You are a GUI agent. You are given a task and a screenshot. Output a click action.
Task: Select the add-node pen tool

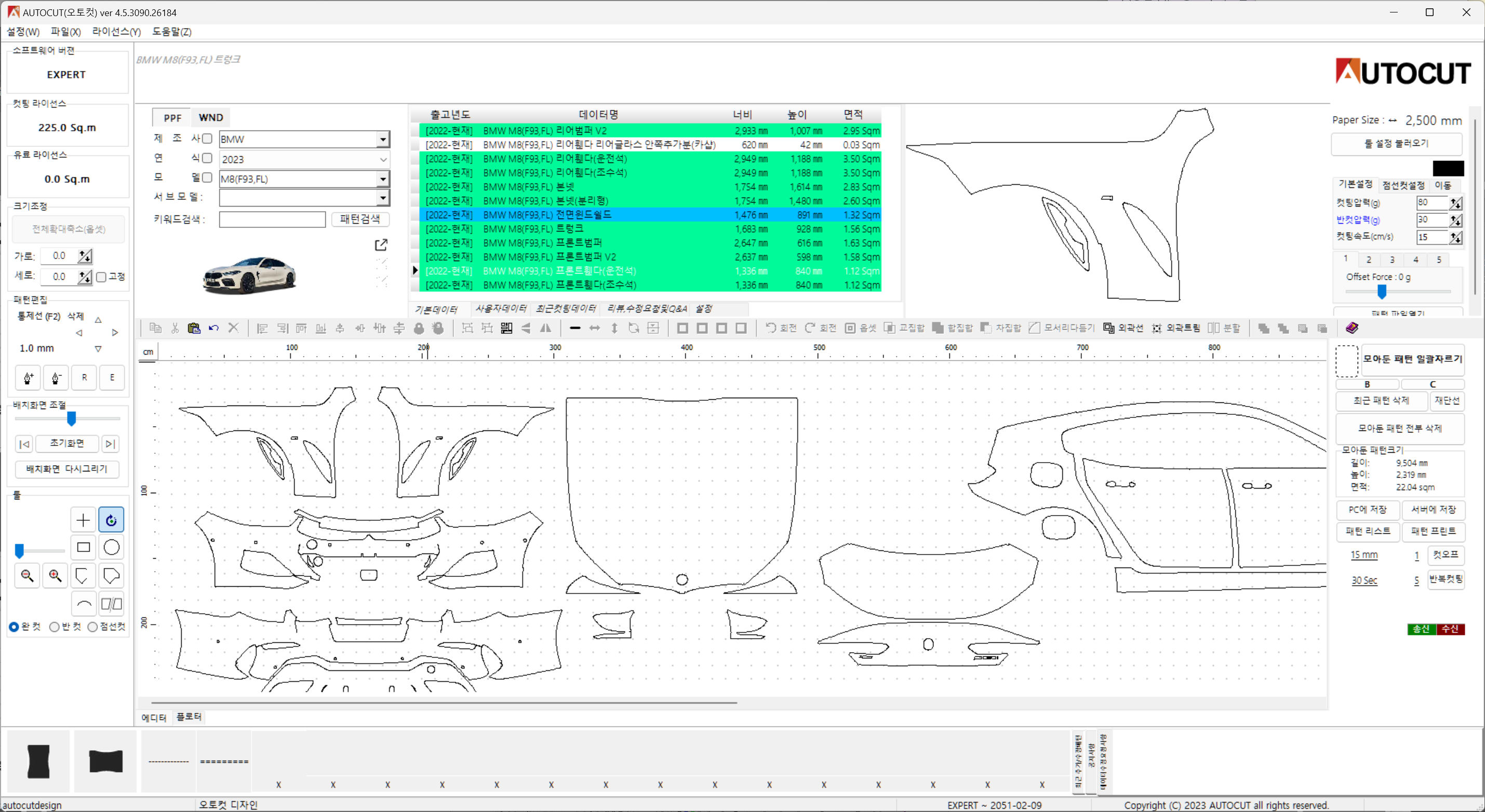(x=28, y=377)
